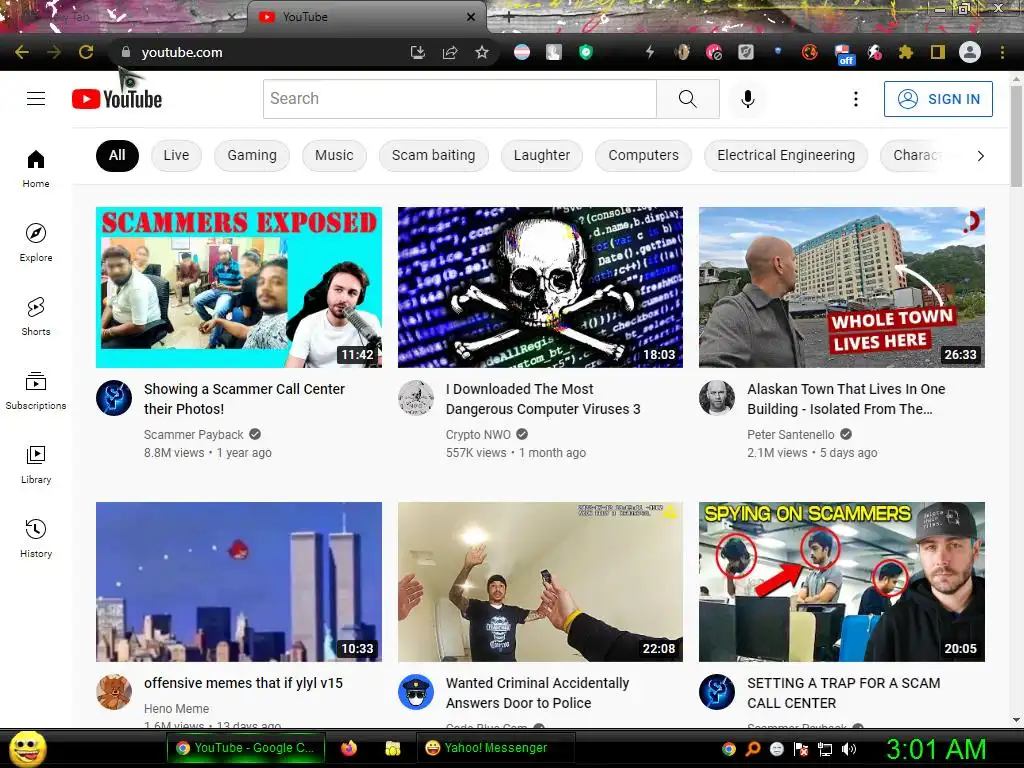
Task: Switch to Yahoo! Messenger on the taskbar
Action: tap(495, 748)
